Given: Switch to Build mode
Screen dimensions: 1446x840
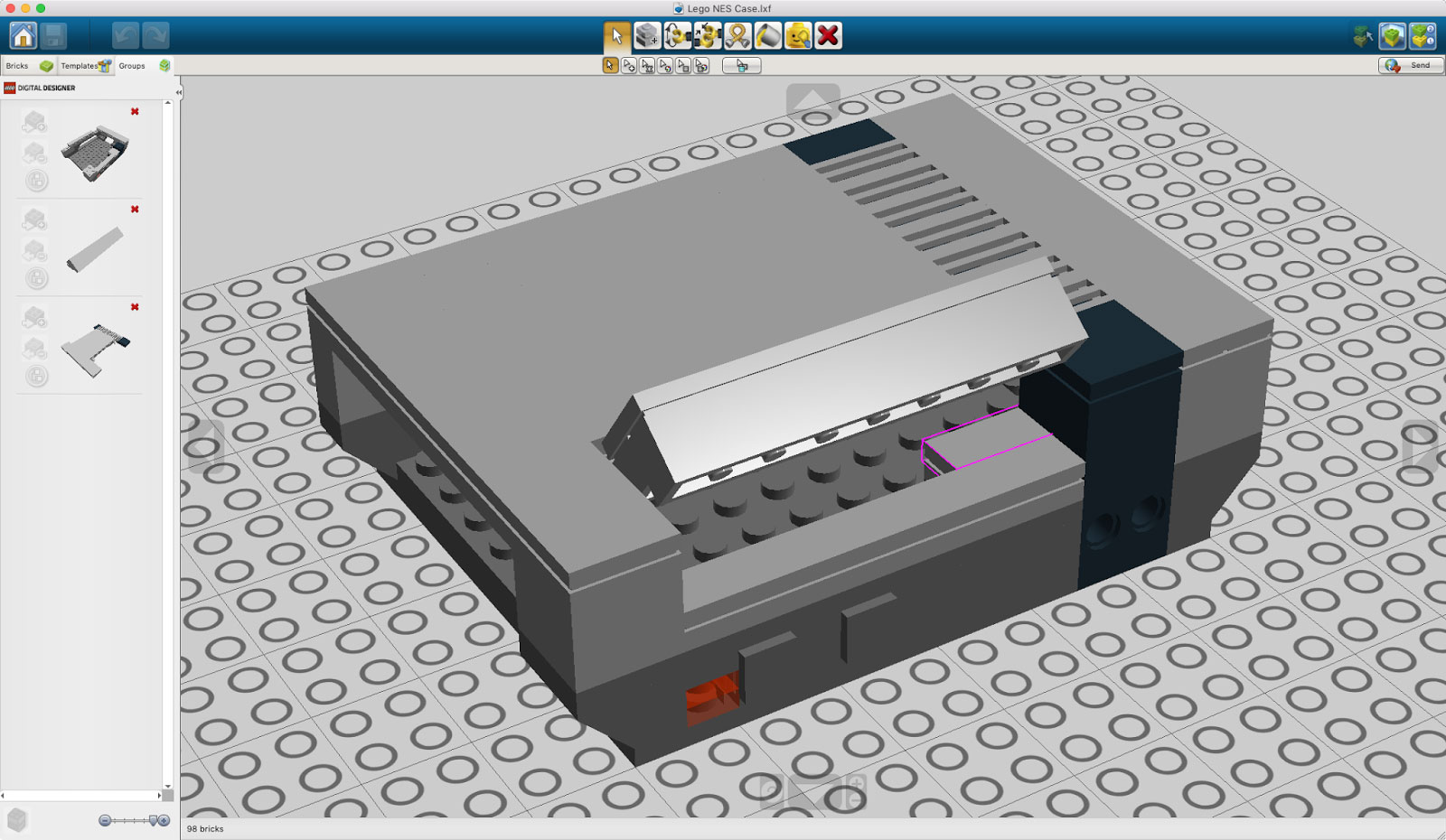Looking at the screenshot, I should (x=1363, y=36).
